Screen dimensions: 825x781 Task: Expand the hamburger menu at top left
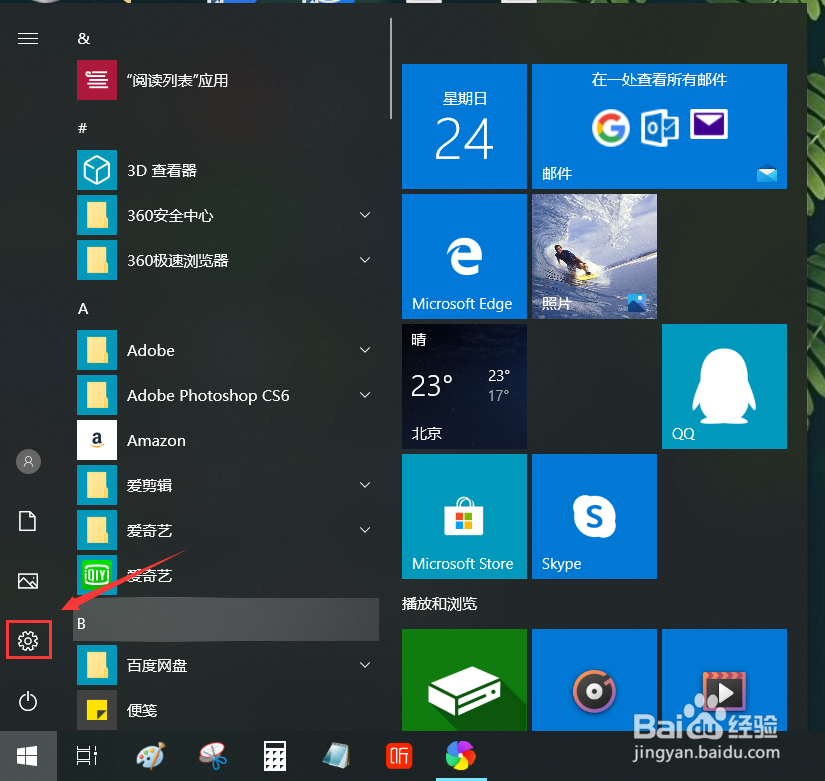(x=28, y=38)
